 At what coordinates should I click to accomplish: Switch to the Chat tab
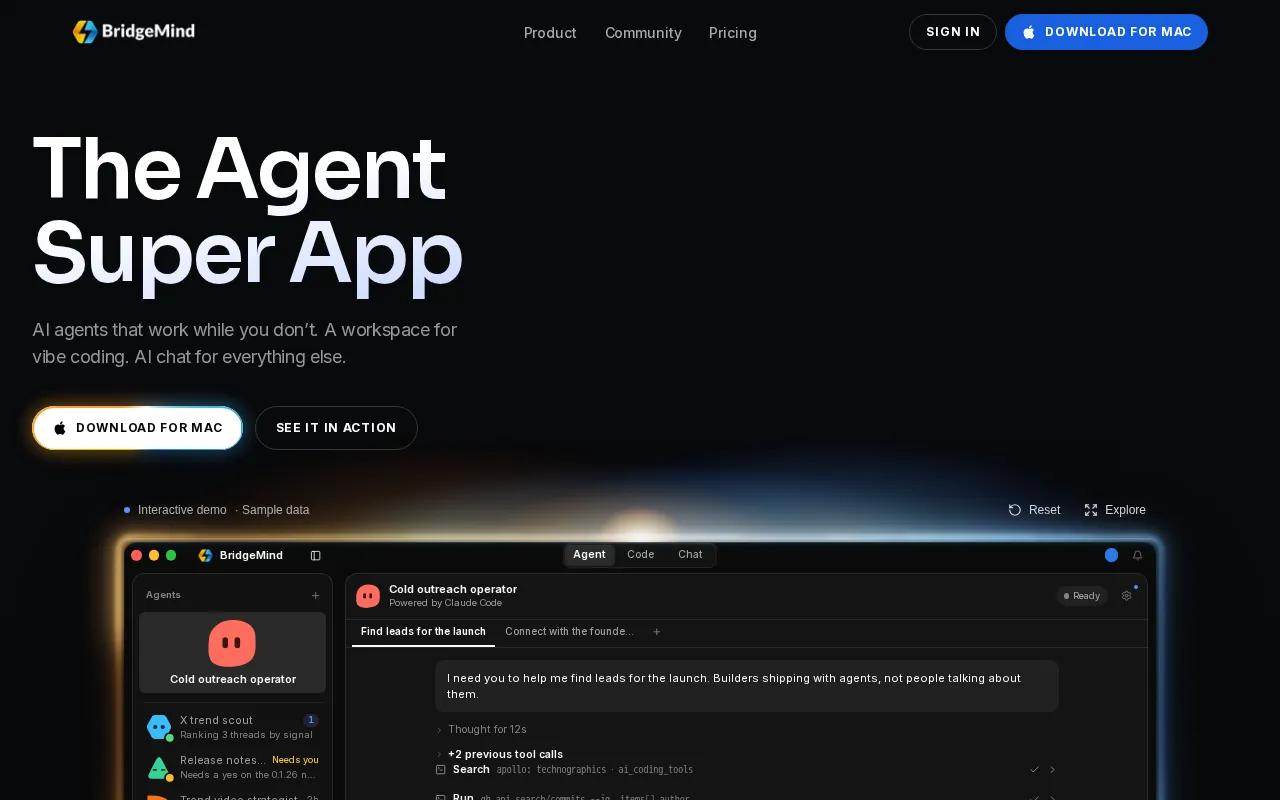[690, 555]
